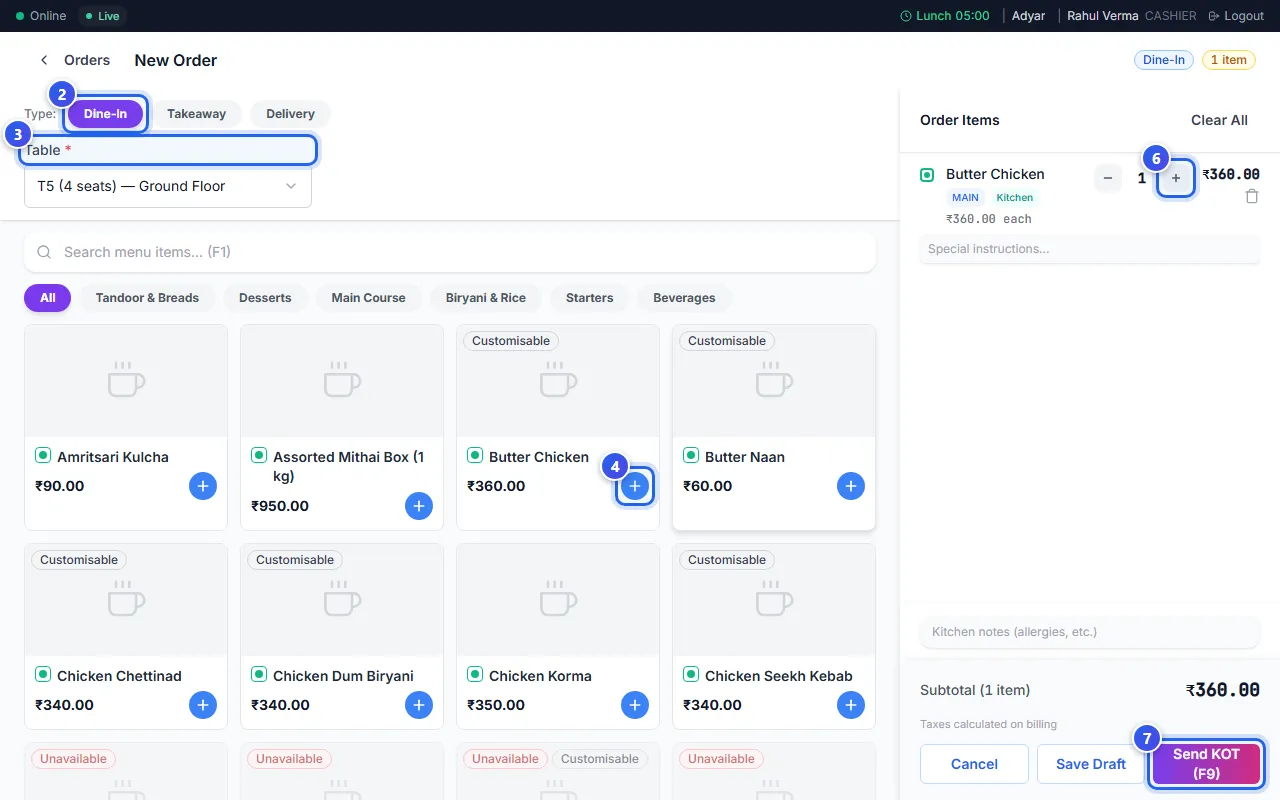Click the Lunch 05:00 clock indicator

(x=945, y=16)
